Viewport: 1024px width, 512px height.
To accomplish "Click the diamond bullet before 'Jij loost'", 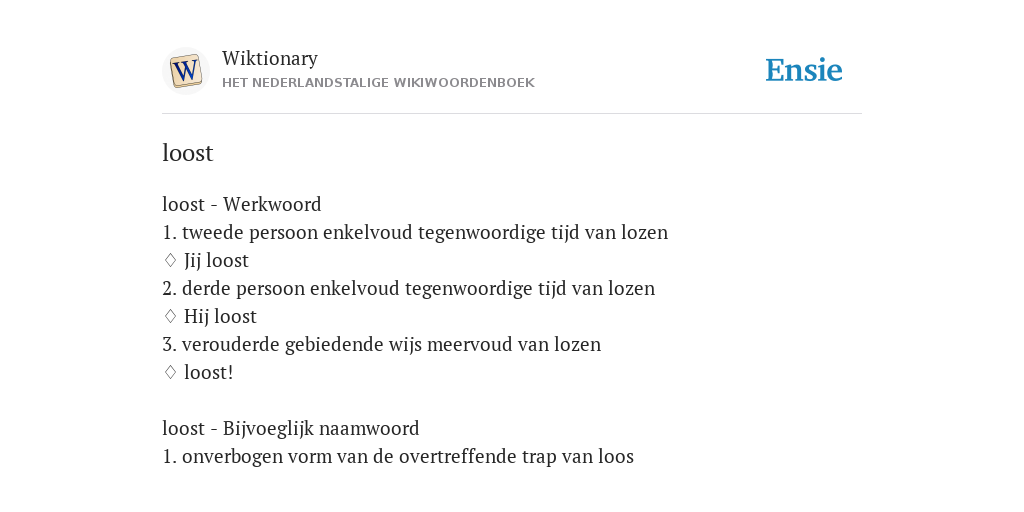I will [170, 261].
